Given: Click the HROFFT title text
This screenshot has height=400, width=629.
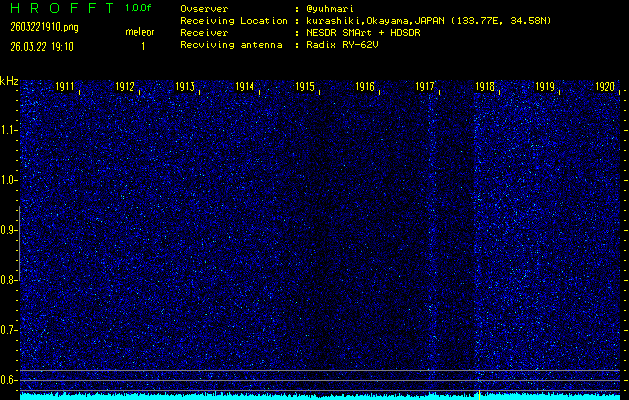Looking at the screenshot, I should click(57, 8).
